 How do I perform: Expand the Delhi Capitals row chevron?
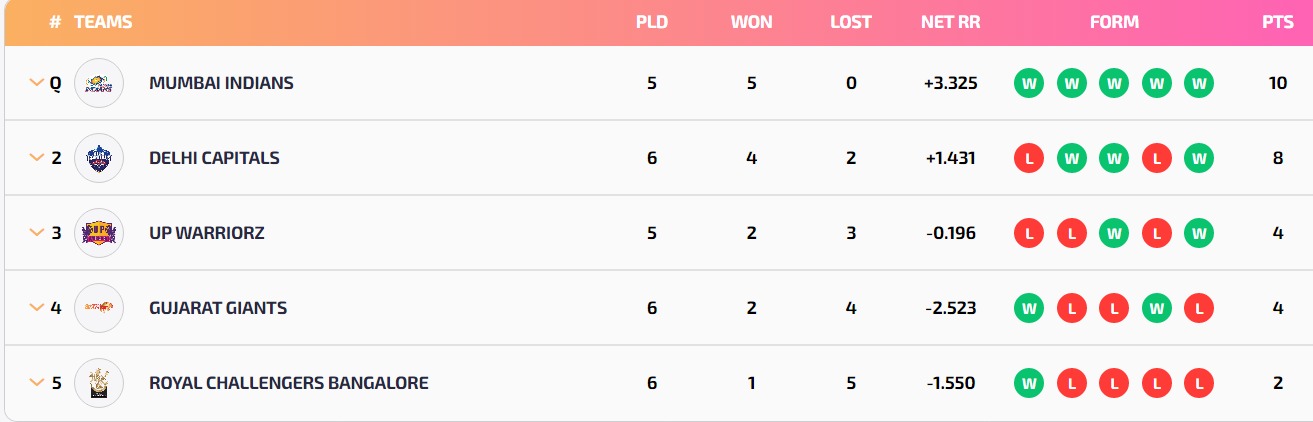click(37, 158)
